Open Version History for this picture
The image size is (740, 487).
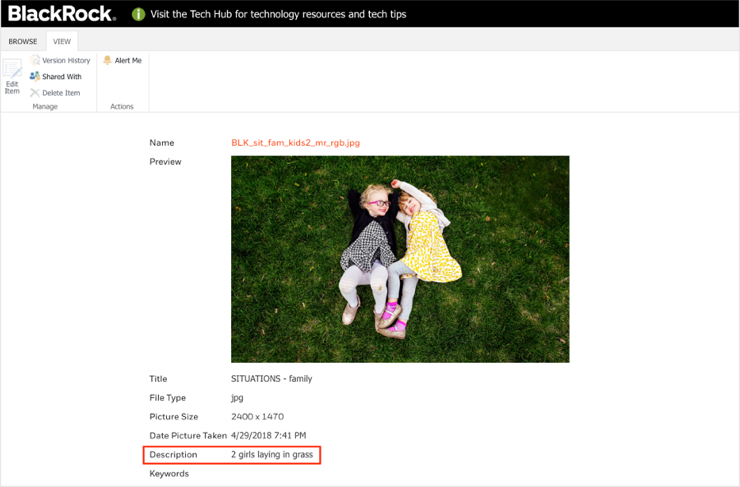[x=60, y=61]
